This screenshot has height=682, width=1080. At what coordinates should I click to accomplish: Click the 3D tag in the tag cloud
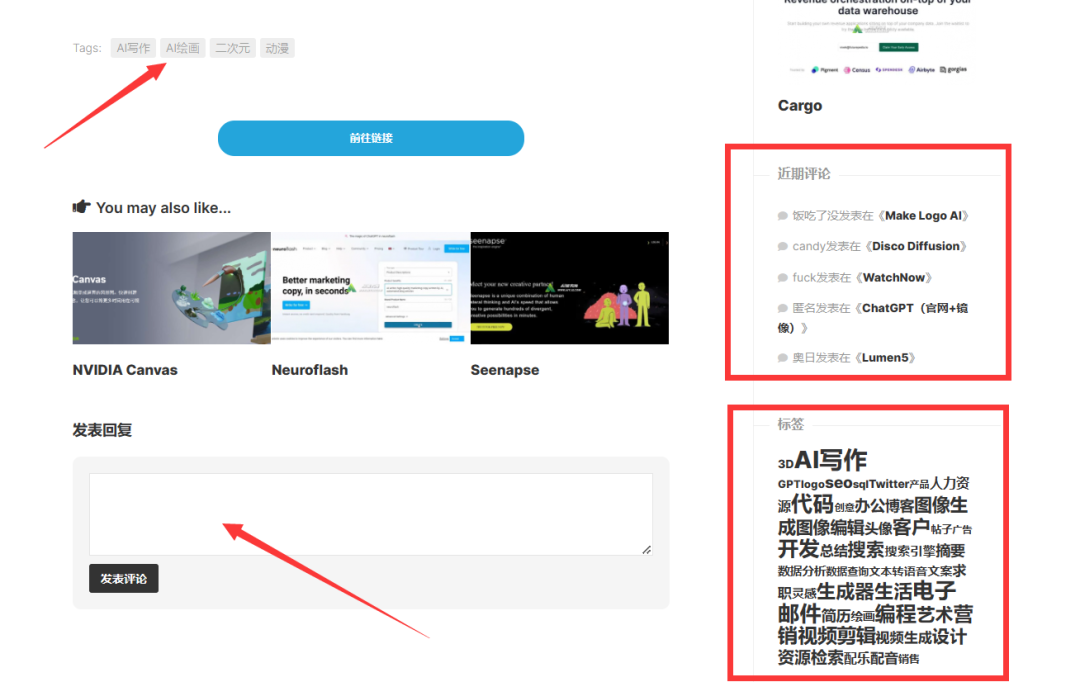tap(786, 464)
